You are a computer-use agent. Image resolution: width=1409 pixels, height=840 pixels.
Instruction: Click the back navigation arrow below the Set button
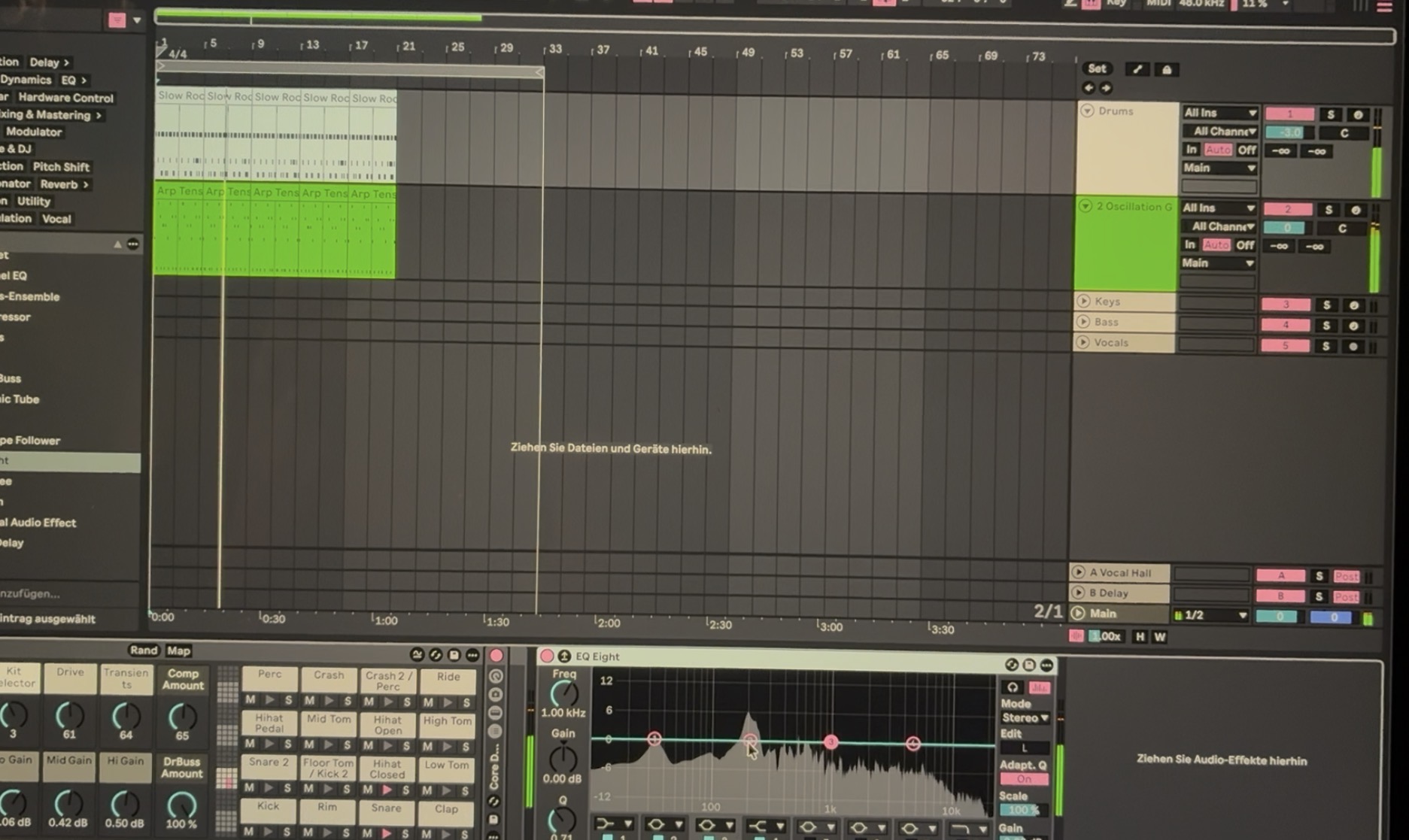(1088, 88)
